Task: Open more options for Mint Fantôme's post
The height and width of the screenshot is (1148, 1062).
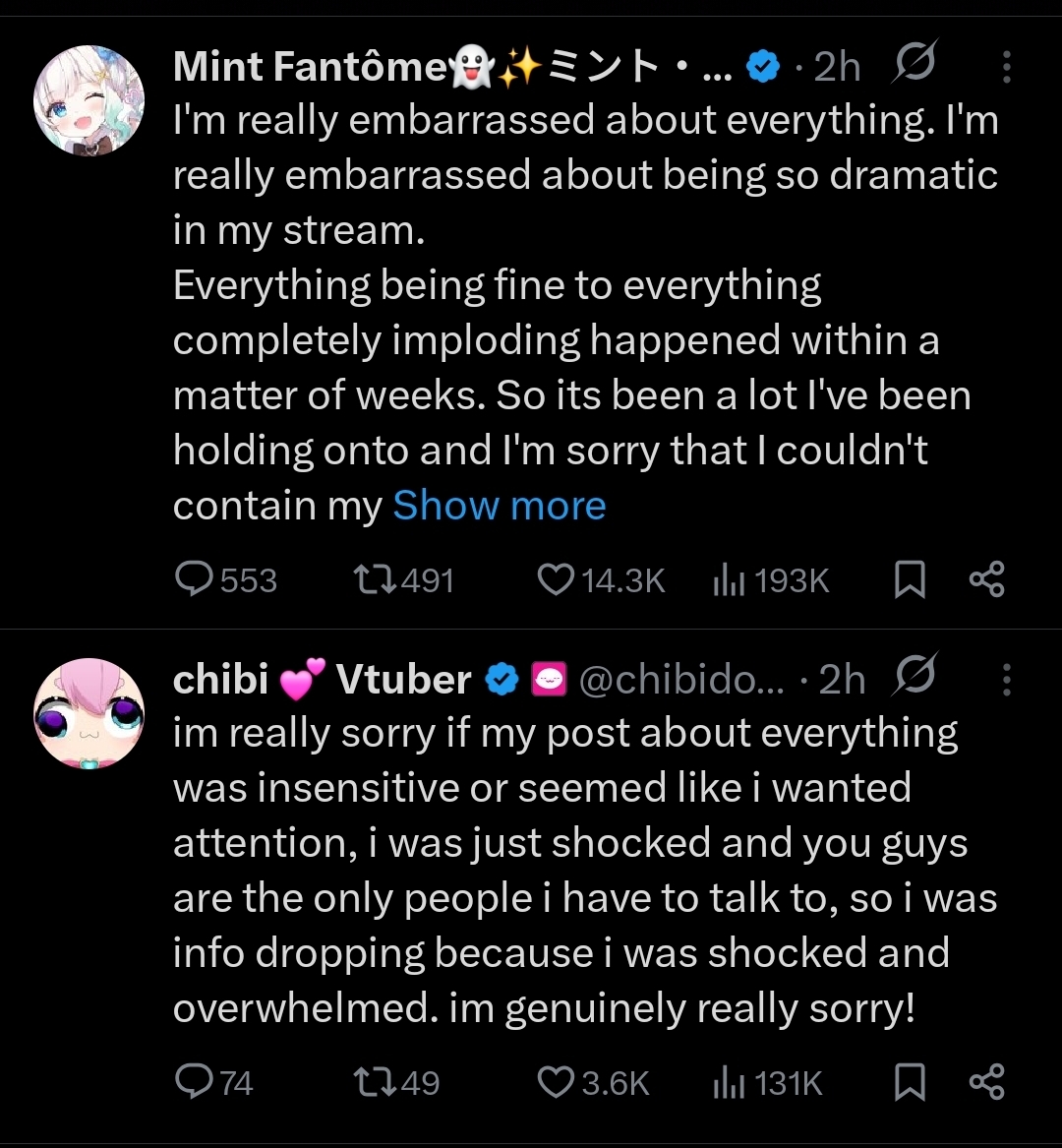Action: (1006, 66)
